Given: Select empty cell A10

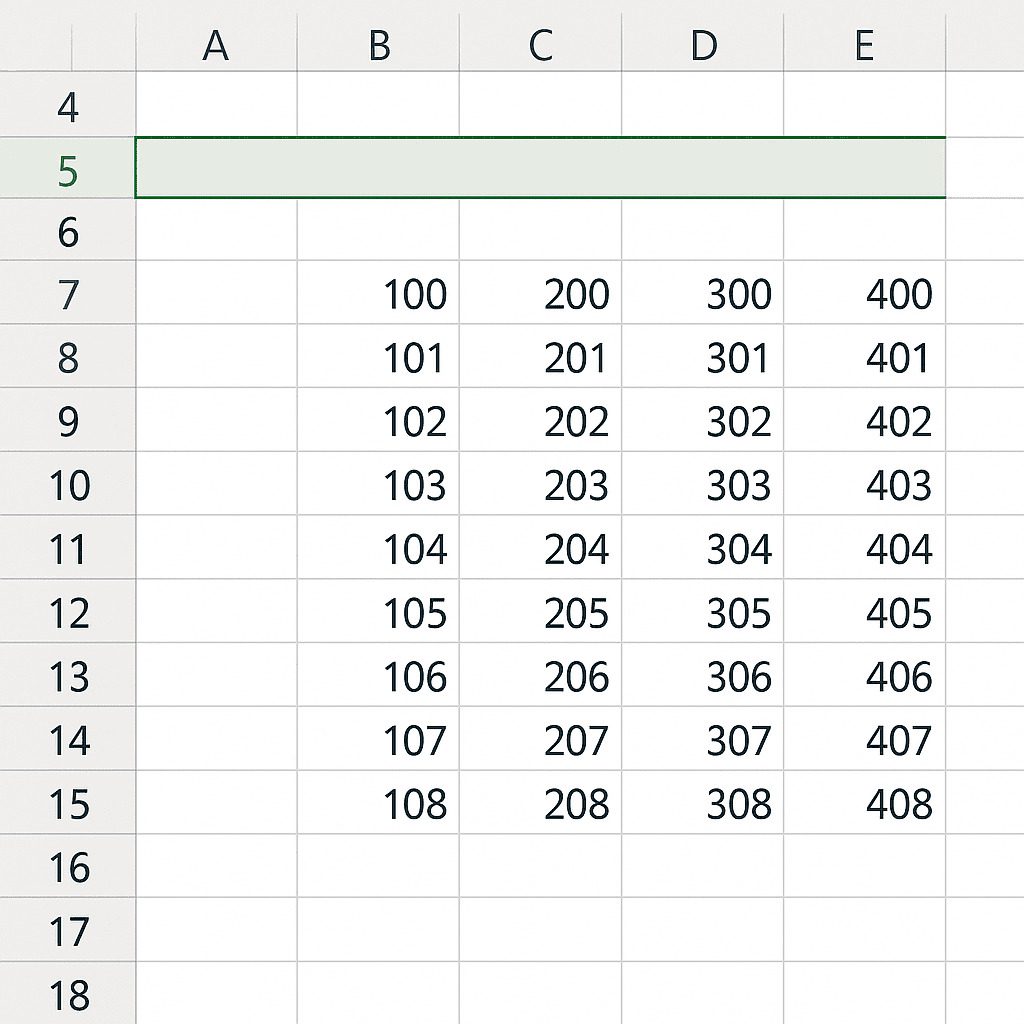Looking at the screenshot, I should point(216,485).
